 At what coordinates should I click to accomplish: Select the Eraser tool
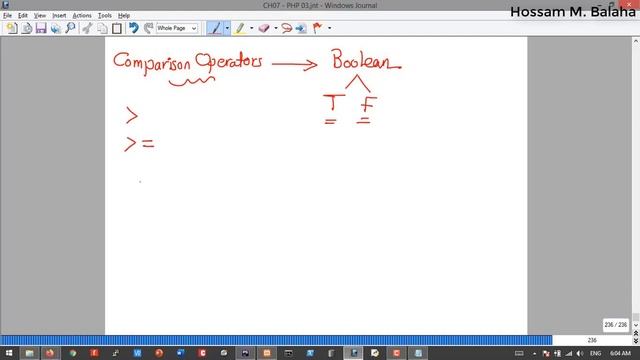(264, 28)
